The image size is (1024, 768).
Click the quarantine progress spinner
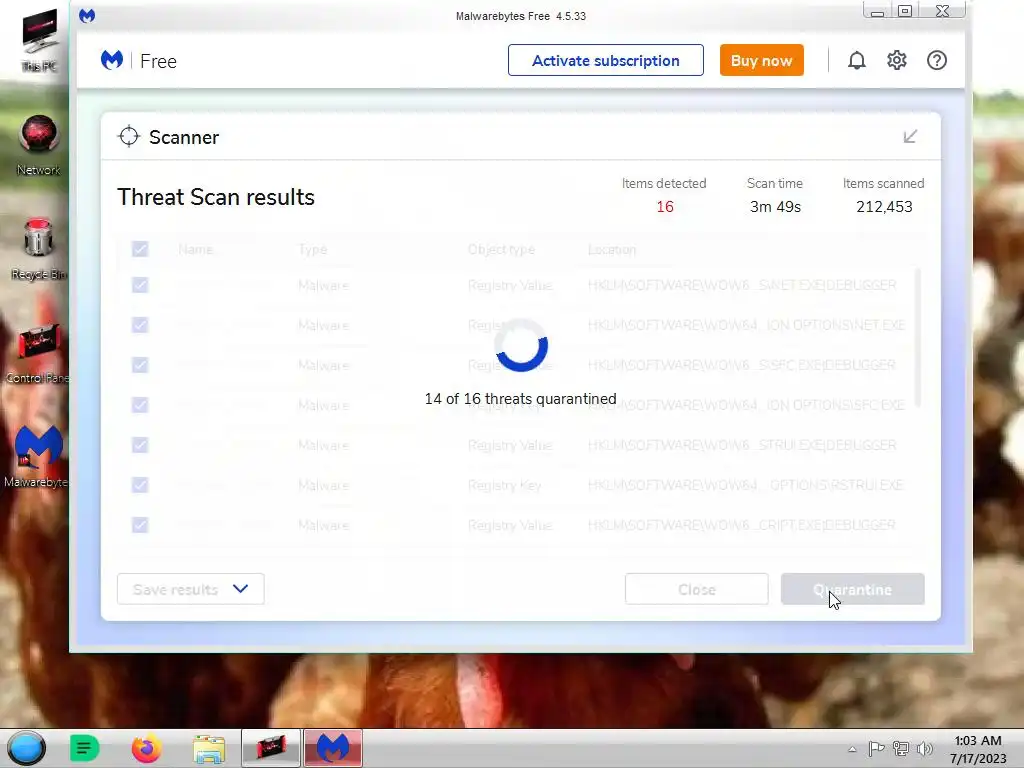[520, 345]
